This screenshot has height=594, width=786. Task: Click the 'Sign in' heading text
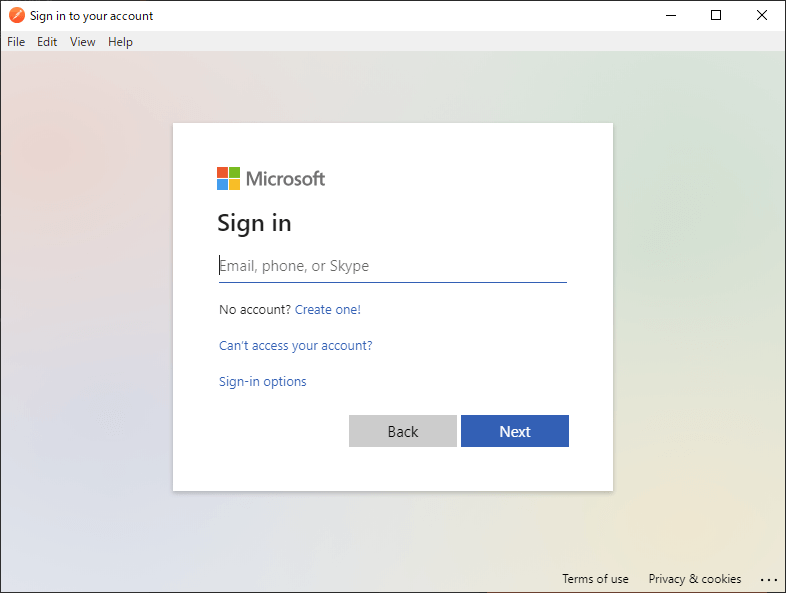[254, 224]
